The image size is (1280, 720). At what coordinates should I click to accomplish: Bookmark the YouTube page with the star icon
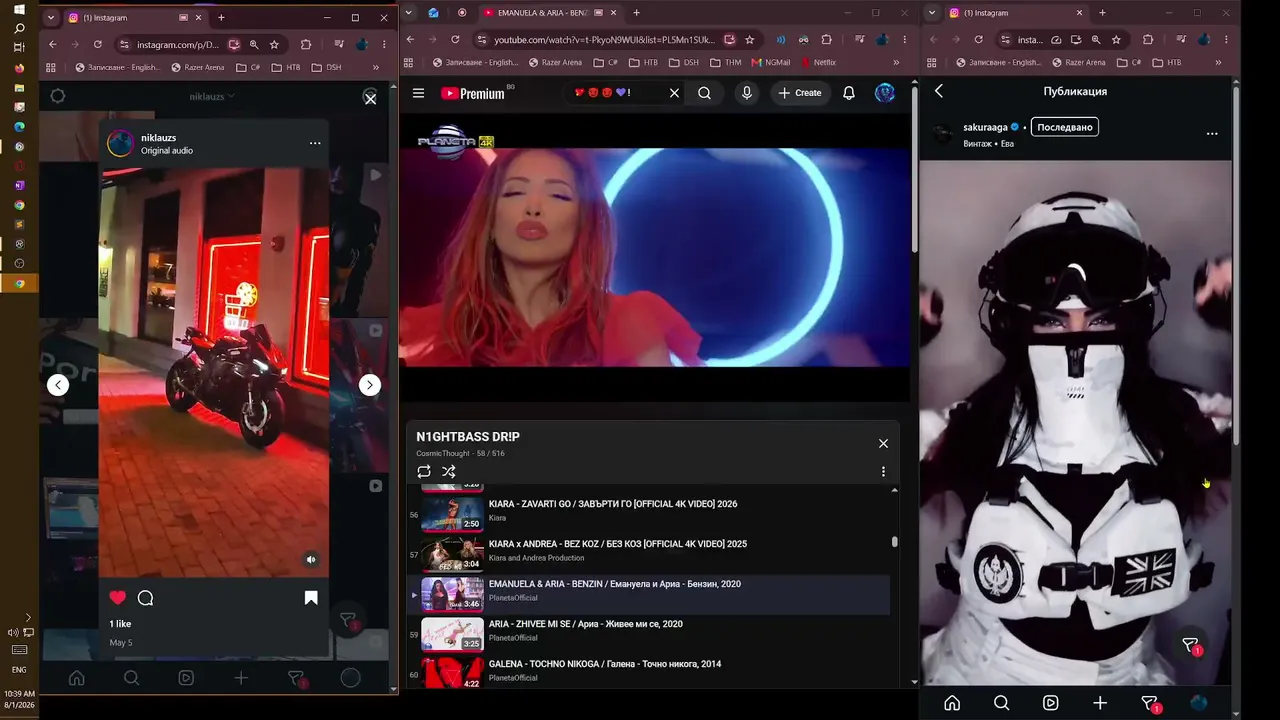click(x=749, y=40)
